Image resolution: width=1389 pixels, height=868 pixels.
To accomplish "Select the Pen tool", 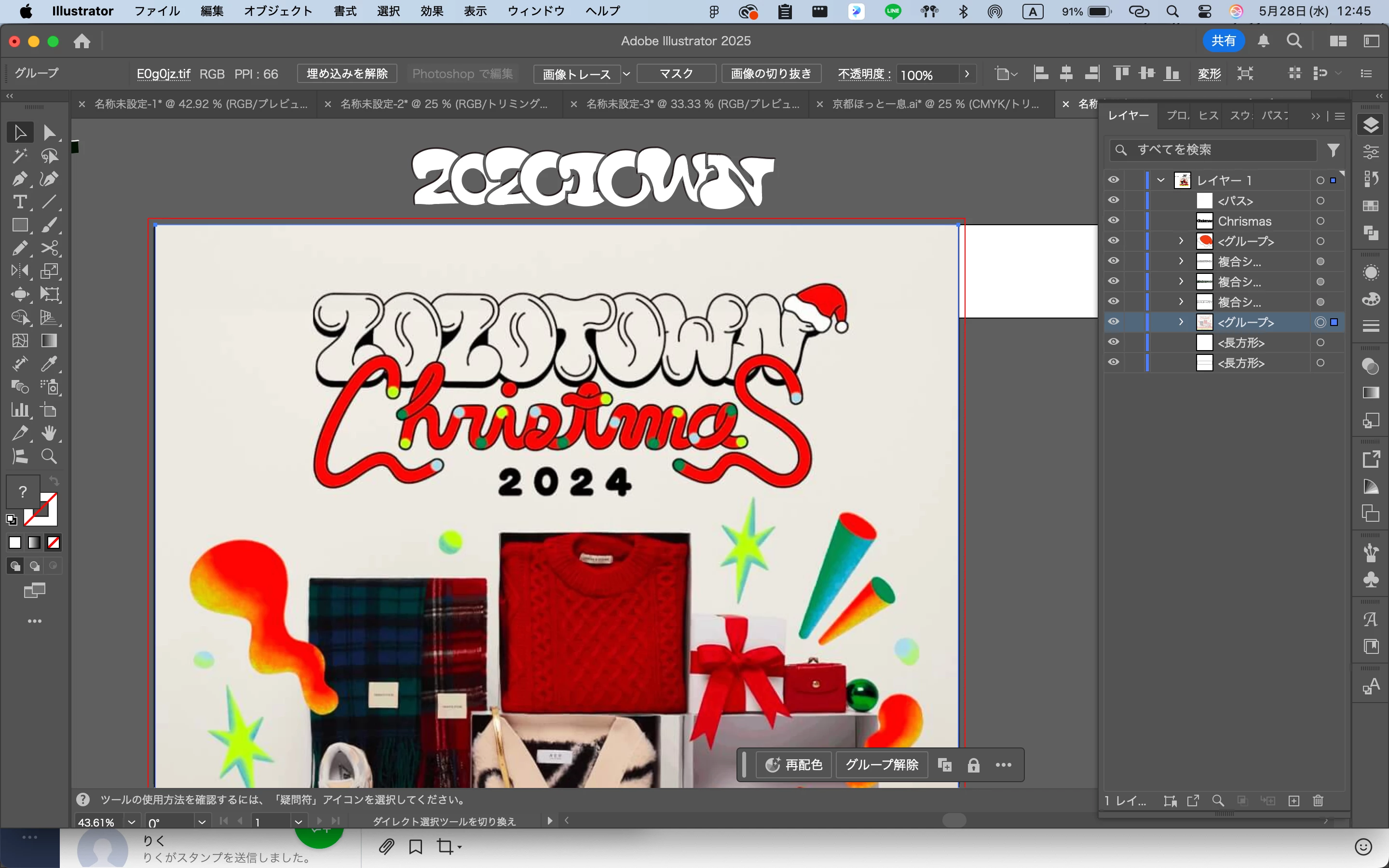I will [x=19, y=179].
